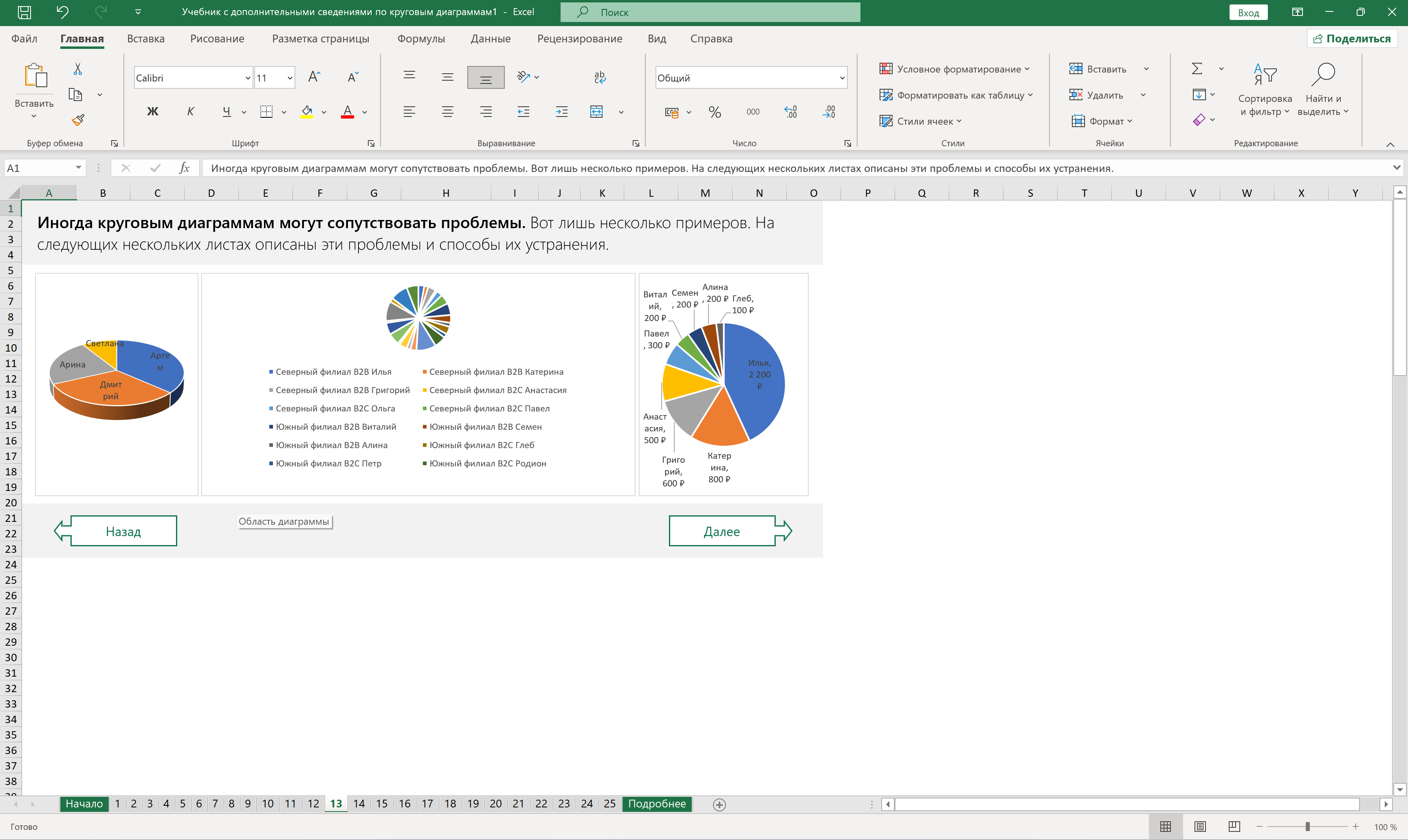Toggle Align Right horizontal alignment
Image resolution: width=1408 pixels, height=840 pixels.
(x=486, y=112)
